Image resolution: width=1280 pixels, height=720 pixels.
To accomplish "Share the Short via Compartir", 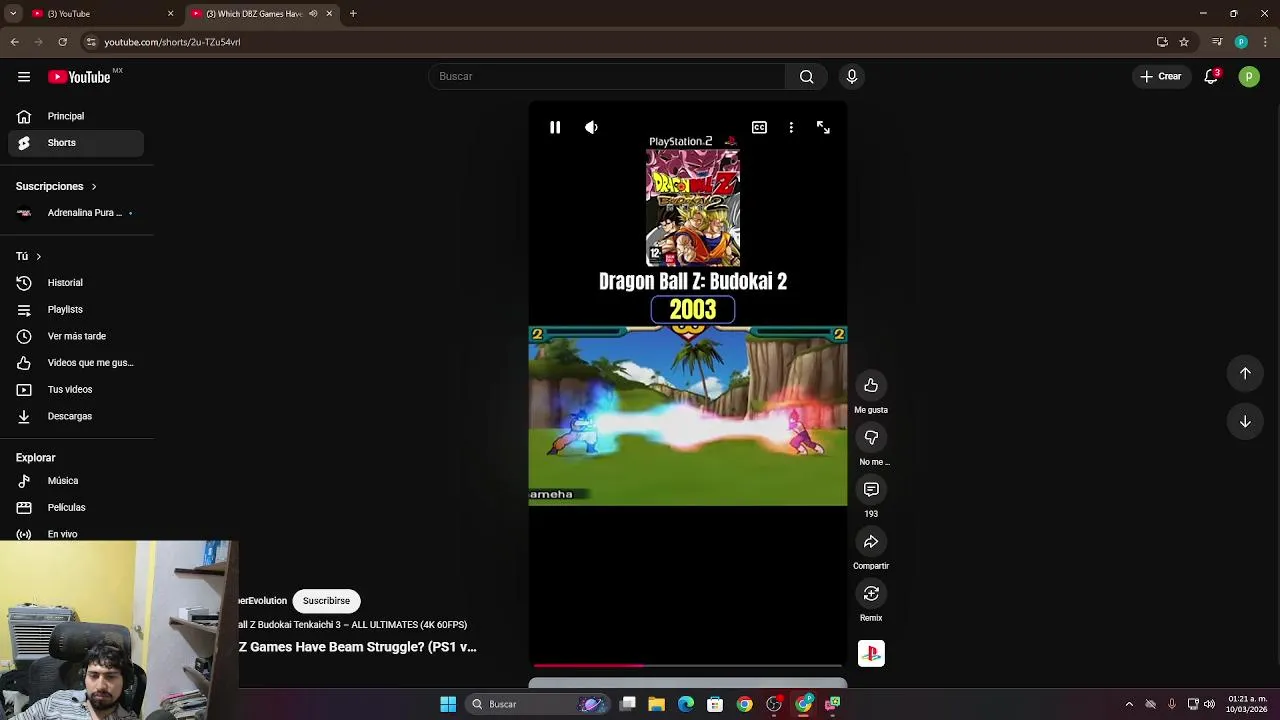I will pos(871,541).
